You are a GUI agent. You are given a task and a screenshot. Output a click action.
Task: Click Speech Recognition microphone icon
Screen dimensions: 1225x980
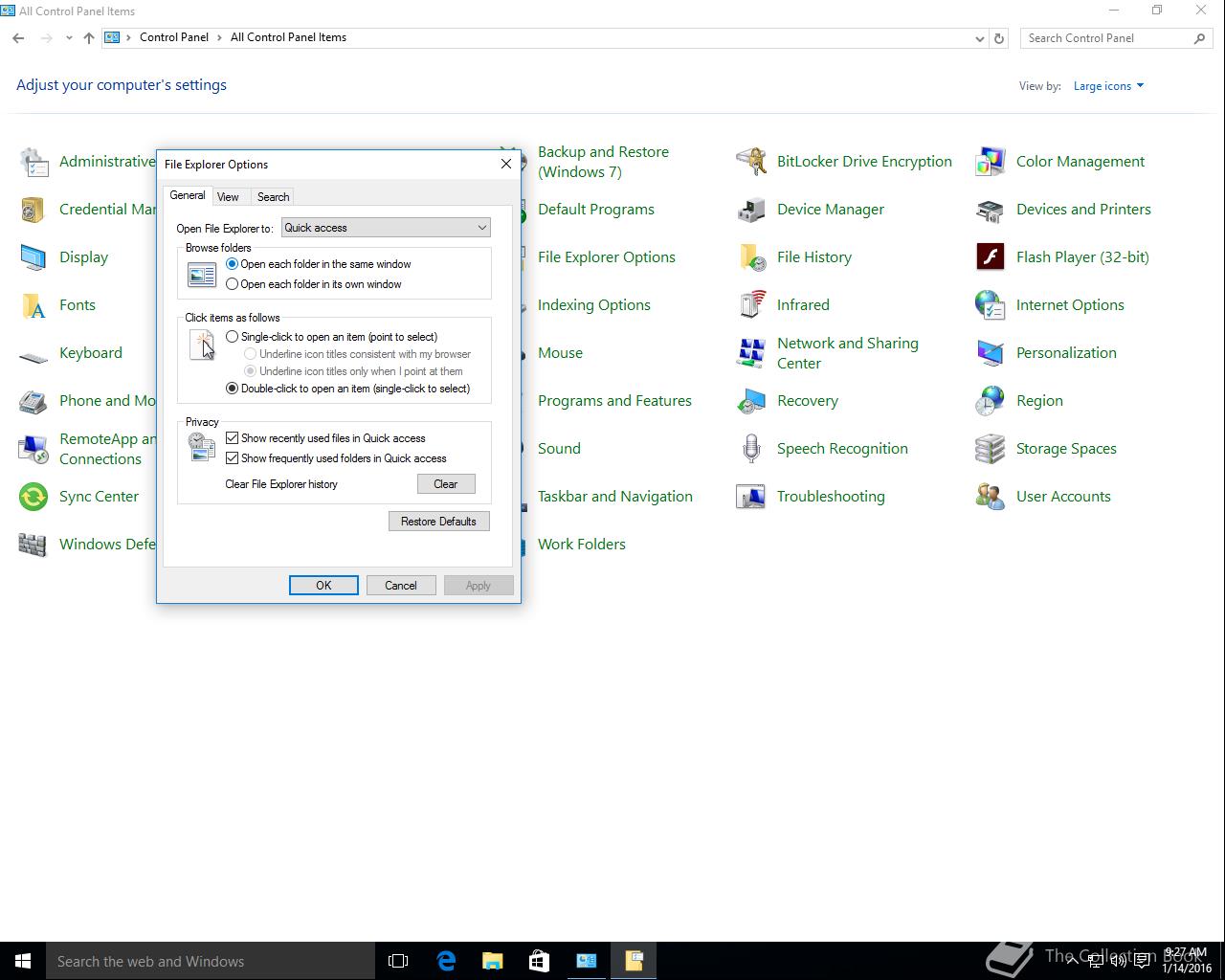pyautogui.click(x=751, y=449)
